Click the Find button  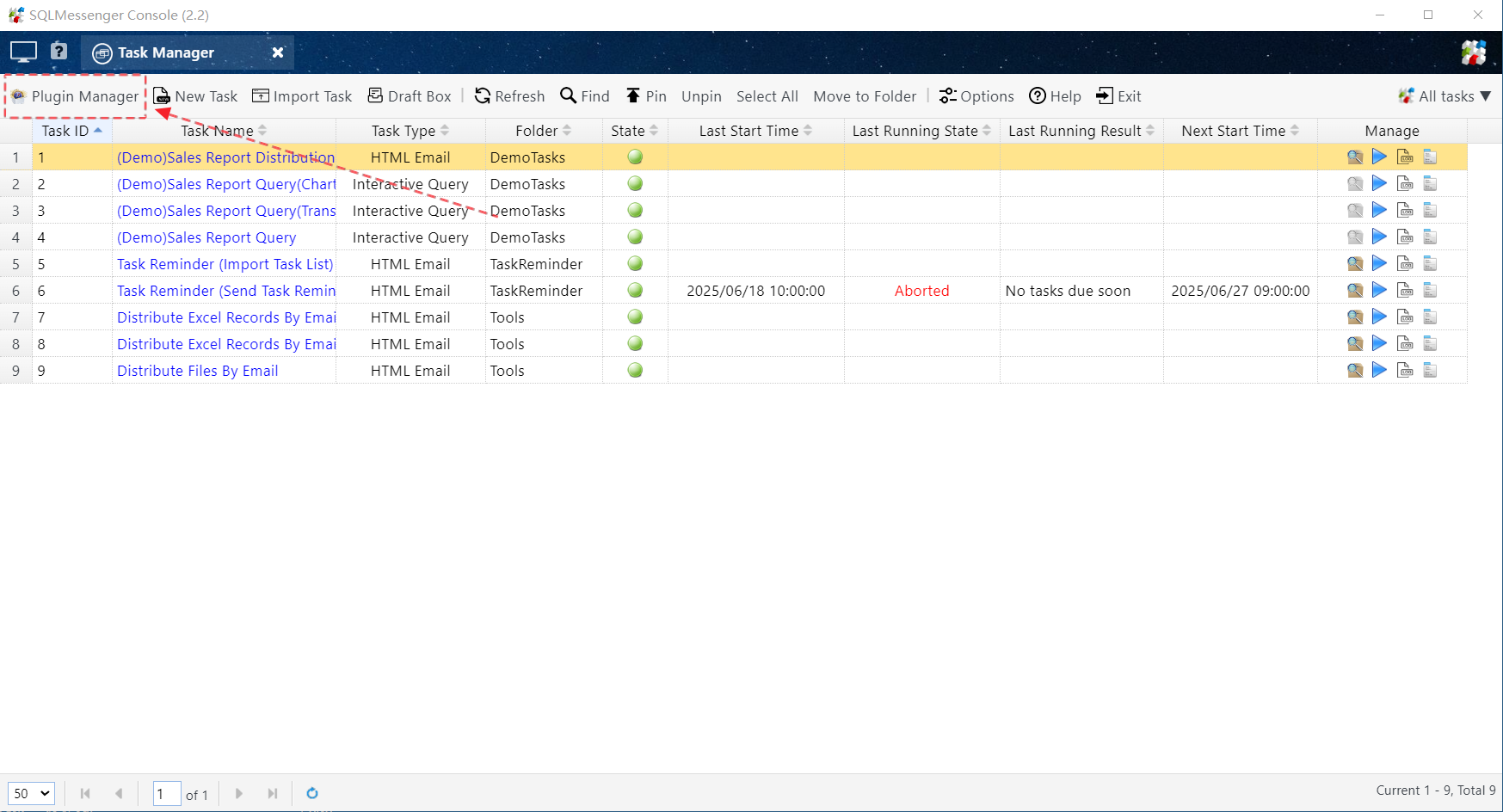pyautogui.click(x=585, y=96)
